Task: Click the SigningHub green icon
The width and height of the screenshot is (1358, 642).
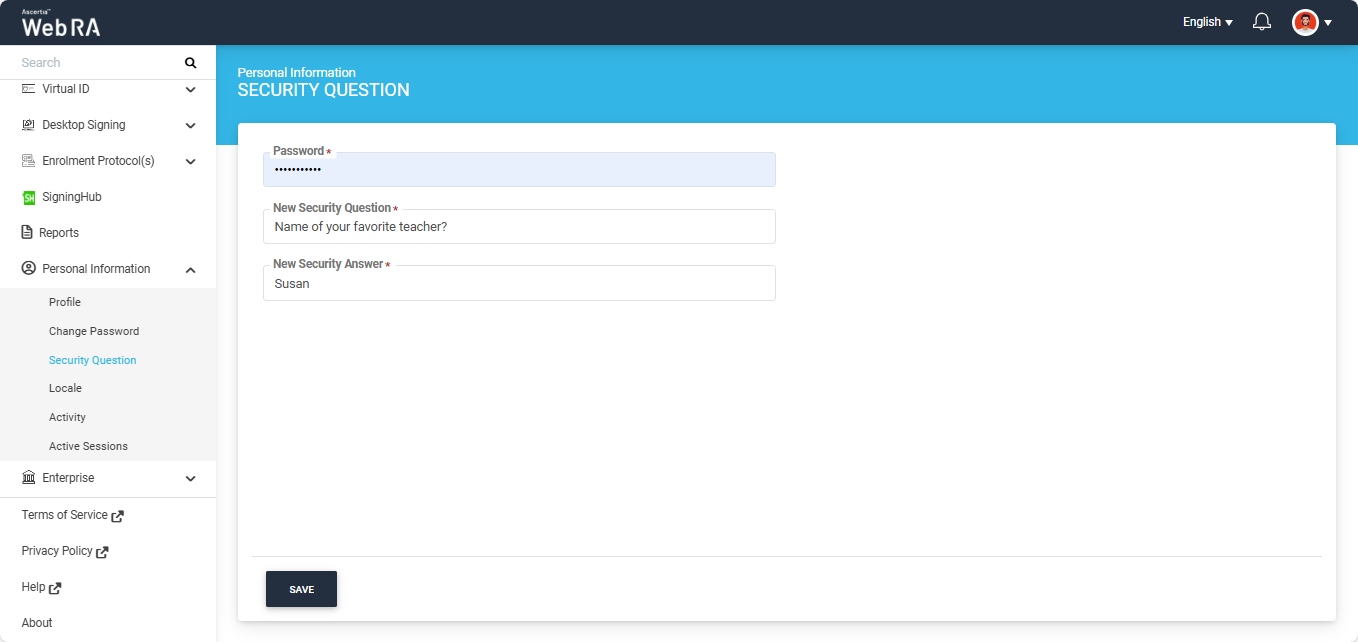Action: pyautogui.click(x=29, y=198)
